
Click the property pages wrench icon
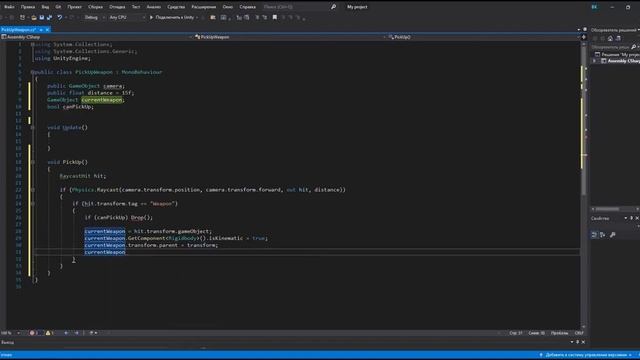point(613,235)
